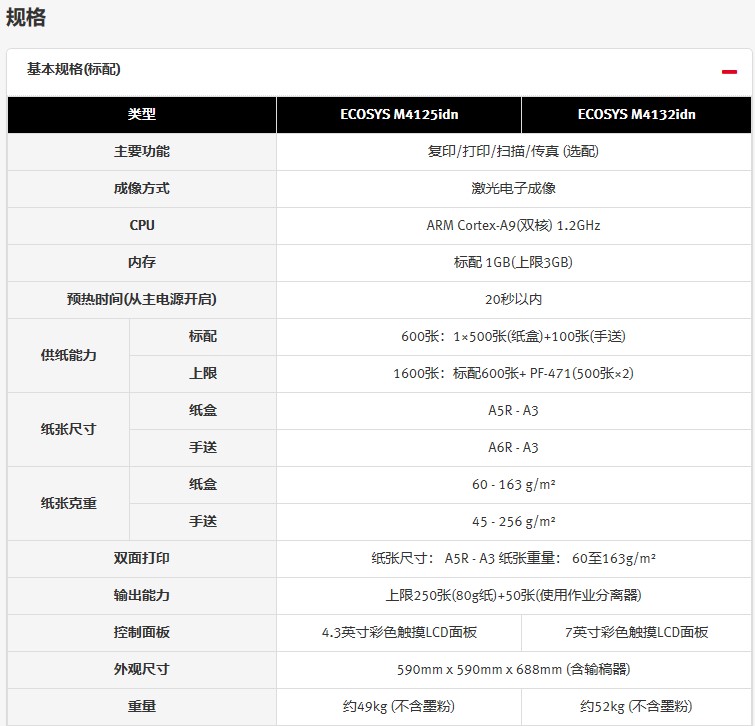Select the ECOSYS M4132idn column header
755x726 pixels.
click(x=637, y=115)
